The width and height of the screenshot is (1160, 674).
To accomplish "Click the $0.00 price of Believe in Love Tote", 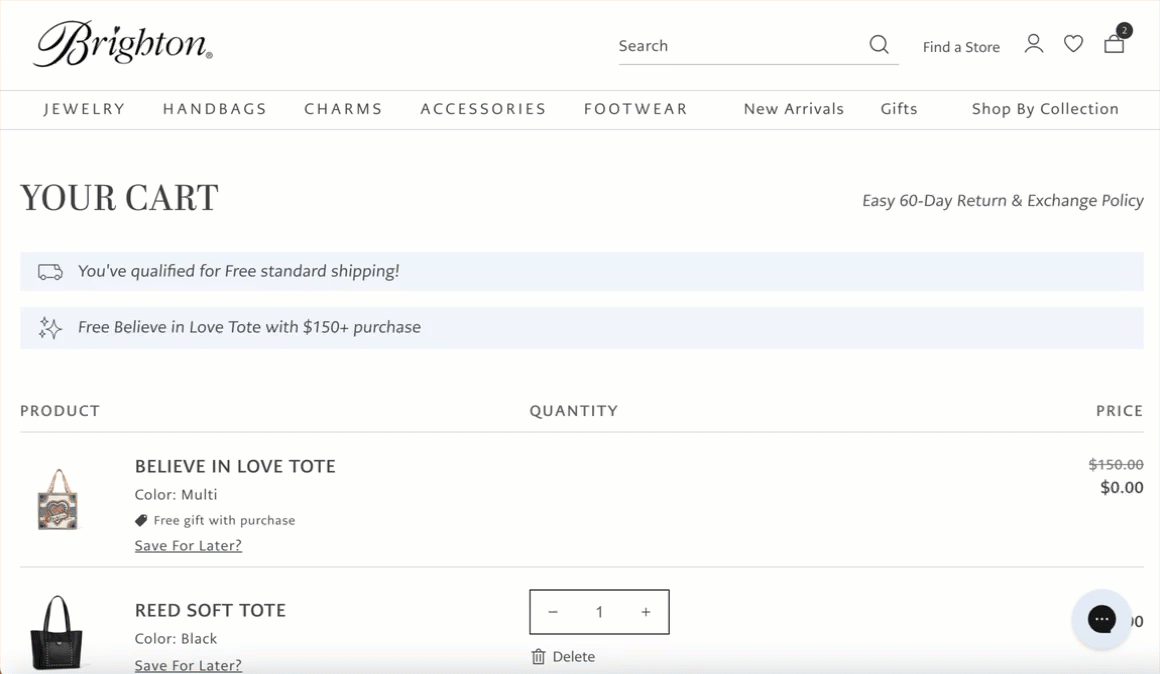I will click(x=1122, y=488).
